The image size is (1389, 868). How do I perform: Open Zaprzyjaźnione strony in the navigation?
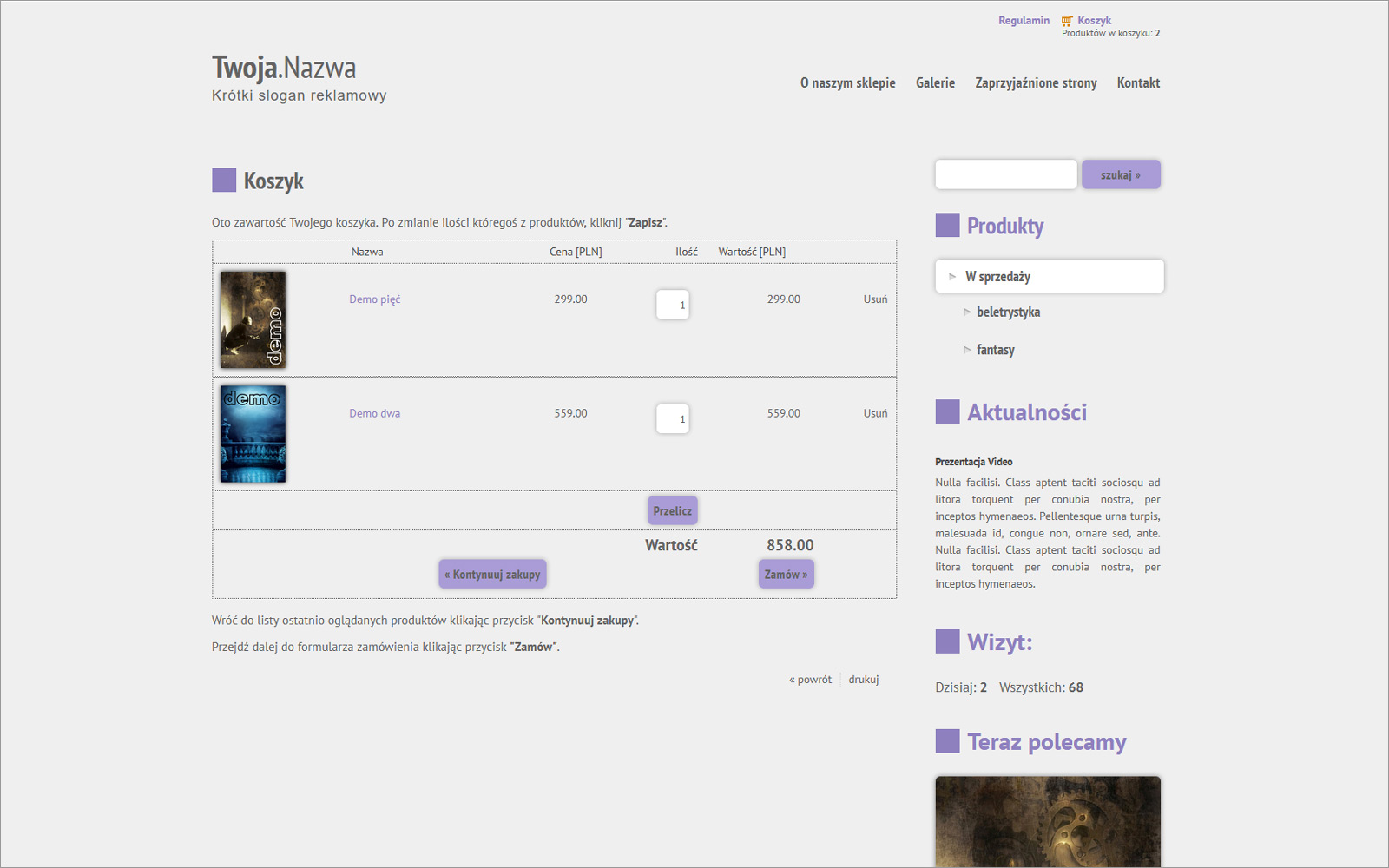1036,83
